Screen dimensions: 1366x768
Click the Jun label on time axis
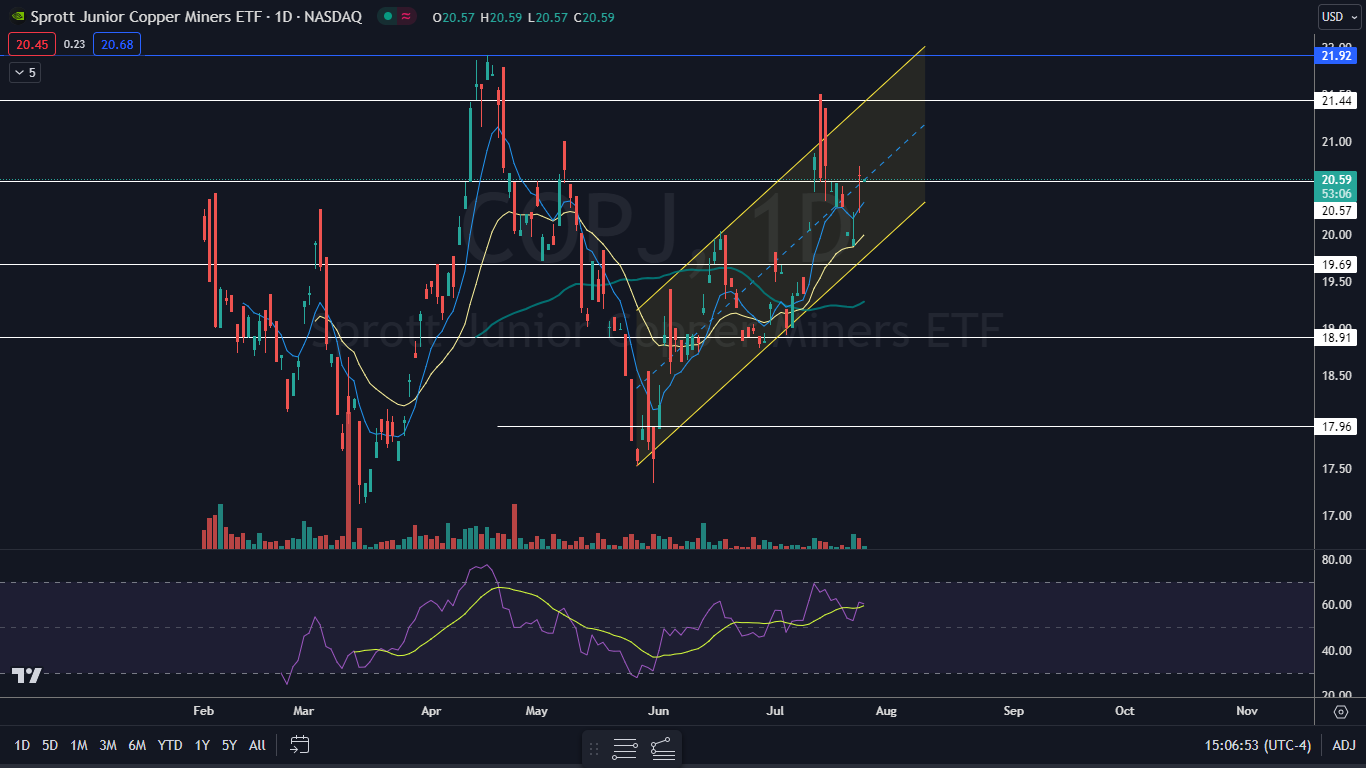[659, 711]
